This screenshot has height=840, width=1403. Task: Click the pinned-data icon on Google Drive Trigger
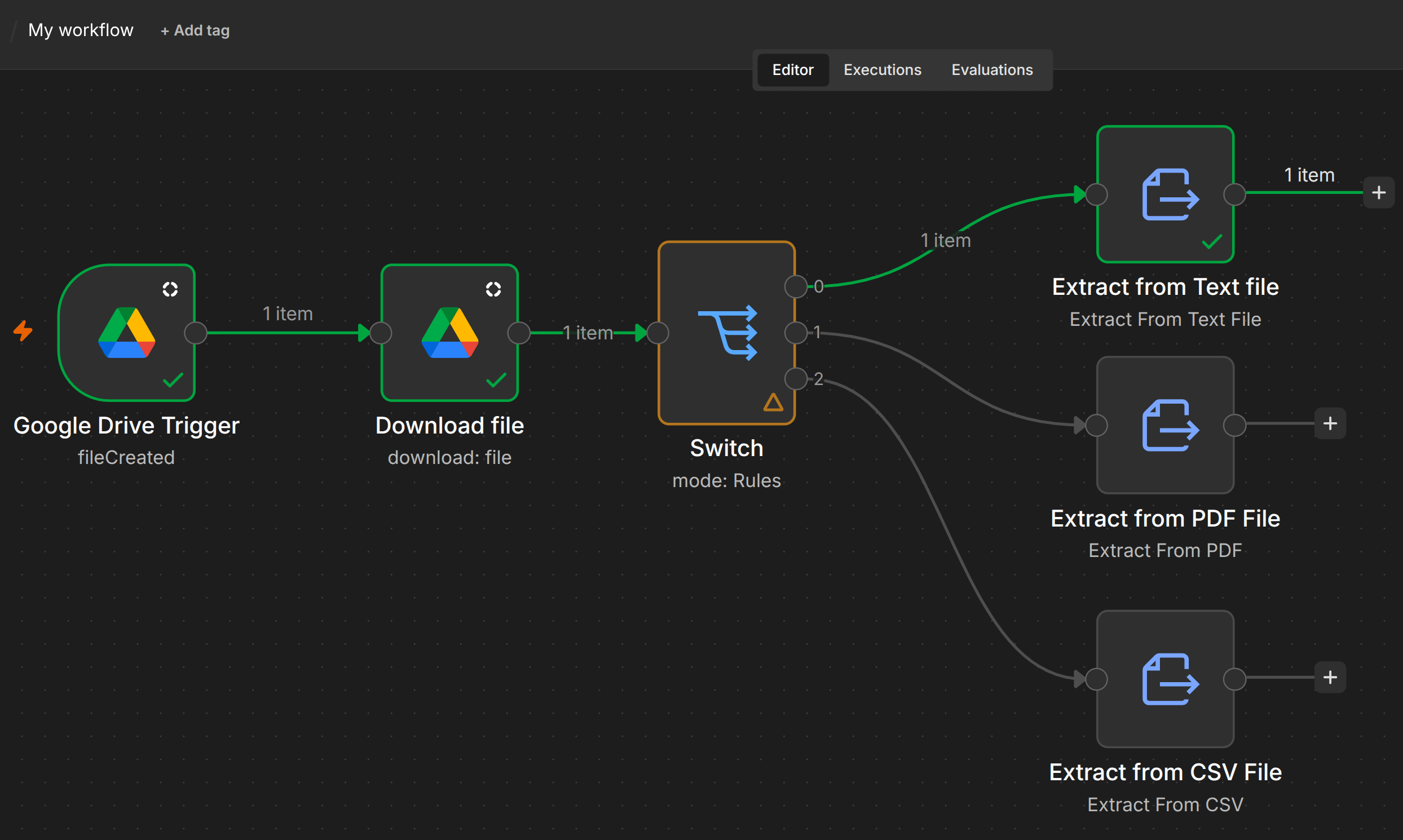click(x=170, y=289)
